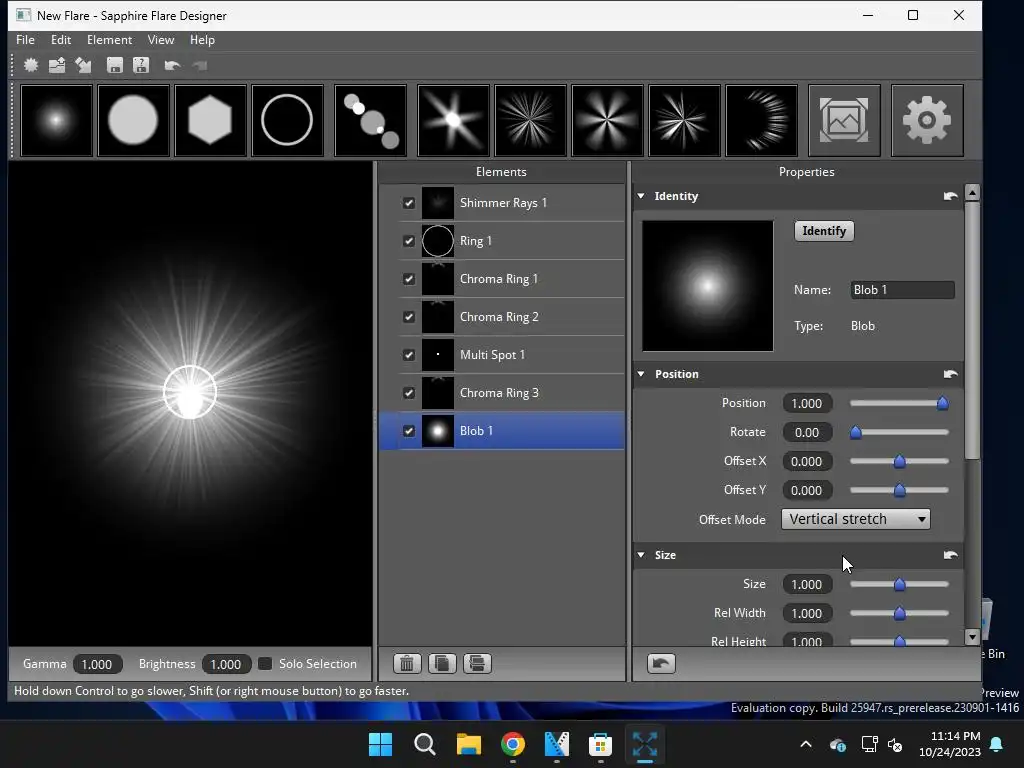Duplicate the selected element icon
Screen dimensions: 1024x768
(x=442, y=664)
